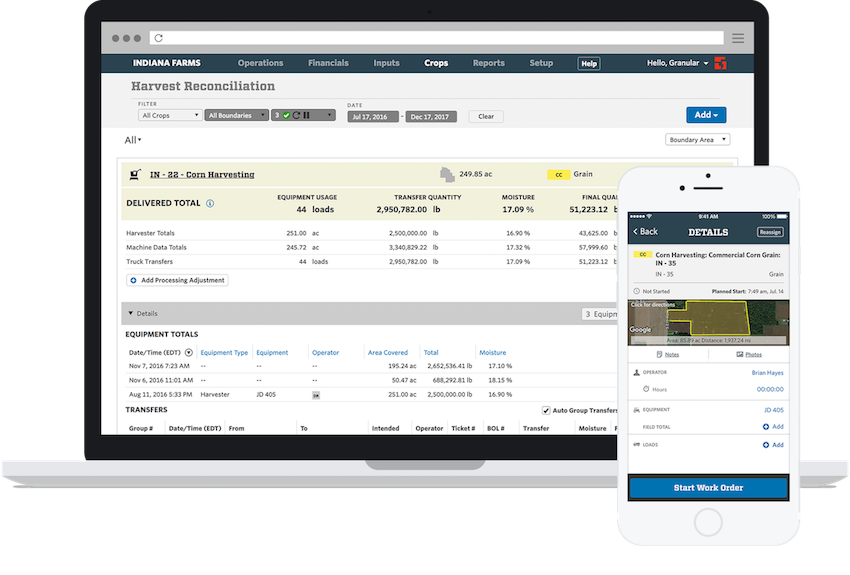This screenshot has width=850, height=575.
Task: Open the Crops menu
Action: pos(436,63)
